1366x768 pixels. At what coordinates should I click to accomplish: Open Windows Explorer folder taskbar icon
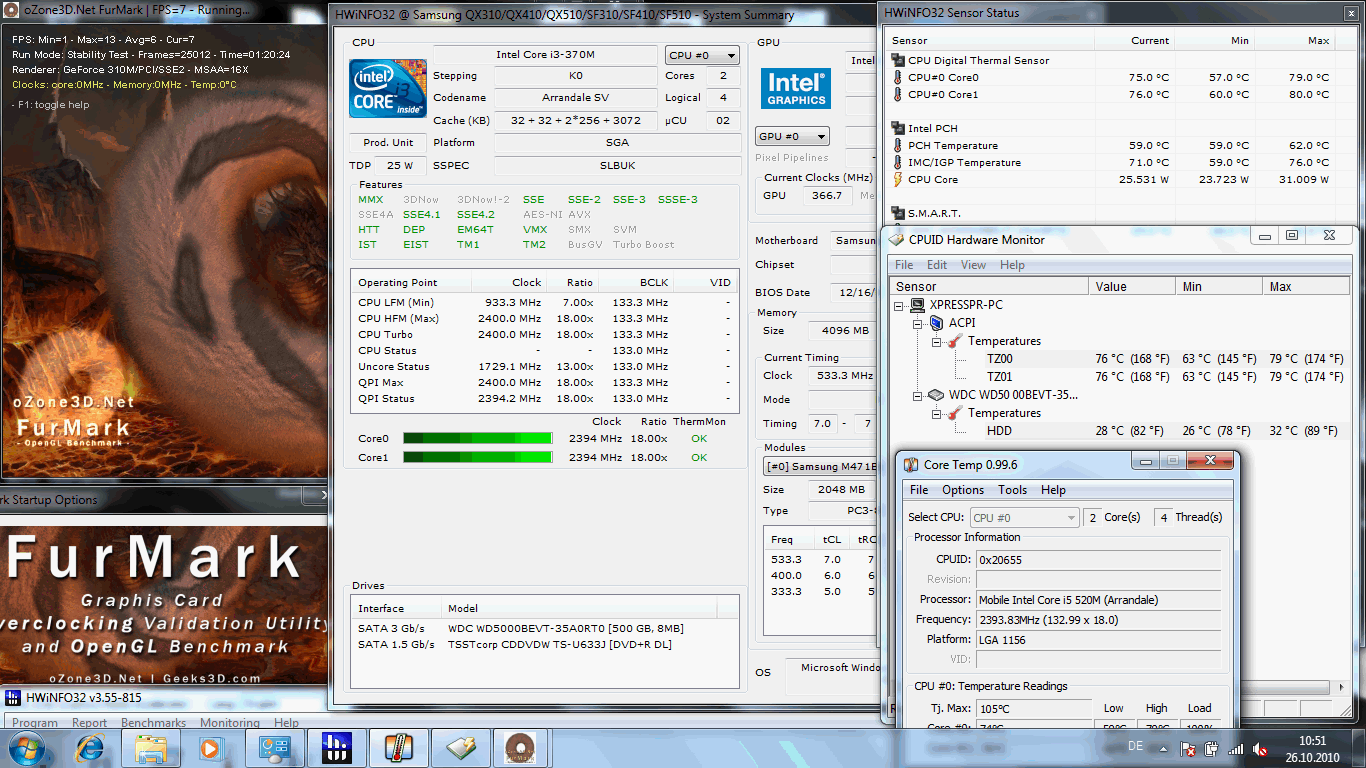click(151, 748)
